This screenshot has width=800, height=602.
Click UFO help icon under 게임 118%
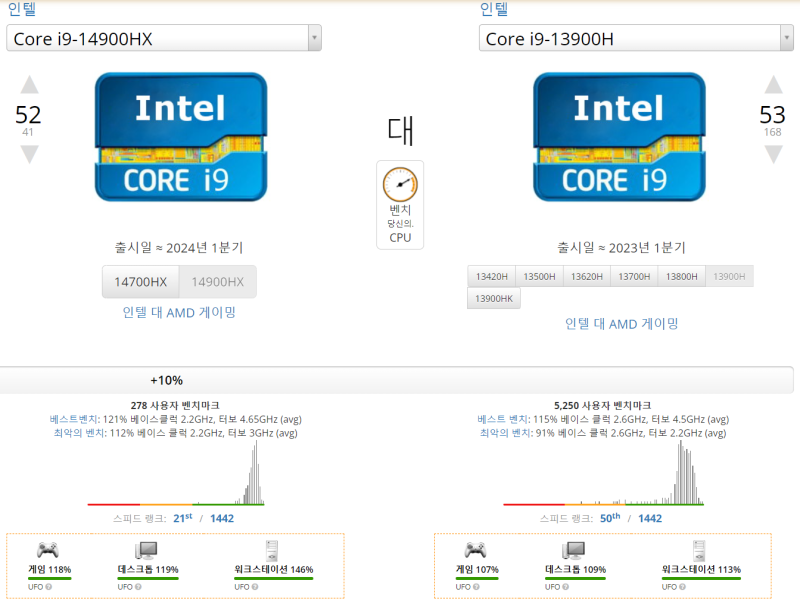[x=48, y=587]
